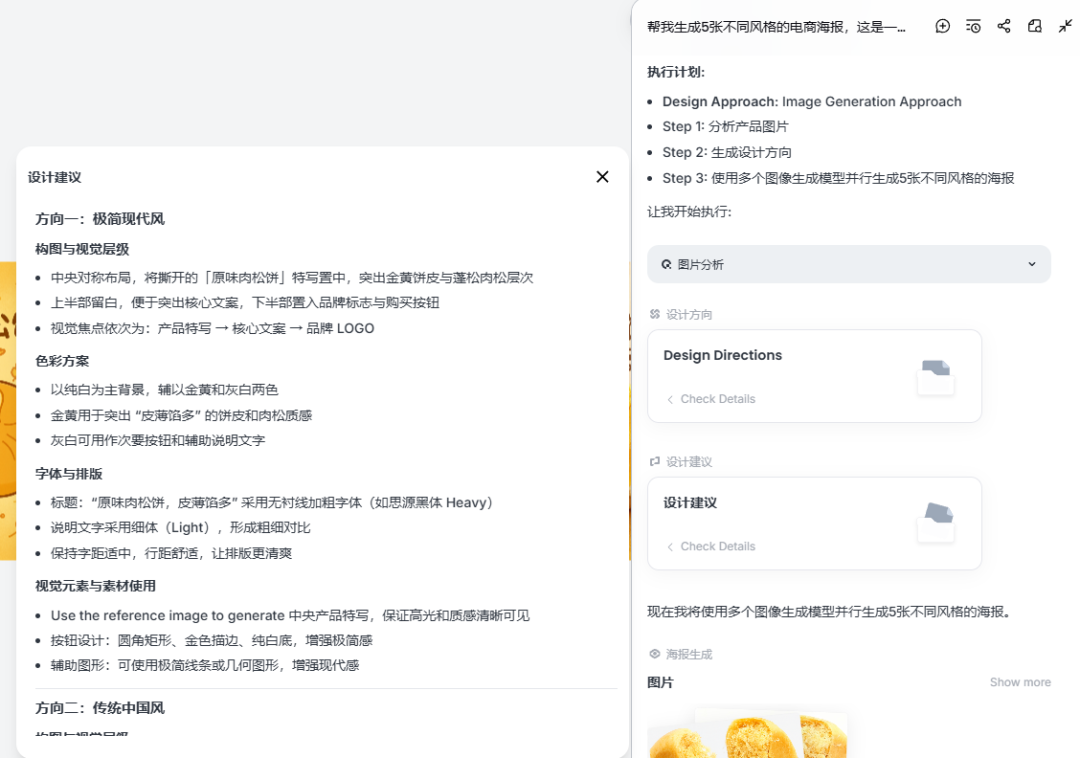Click the 视觉焦点依次为 bullet line

click(x=212, y=328)
